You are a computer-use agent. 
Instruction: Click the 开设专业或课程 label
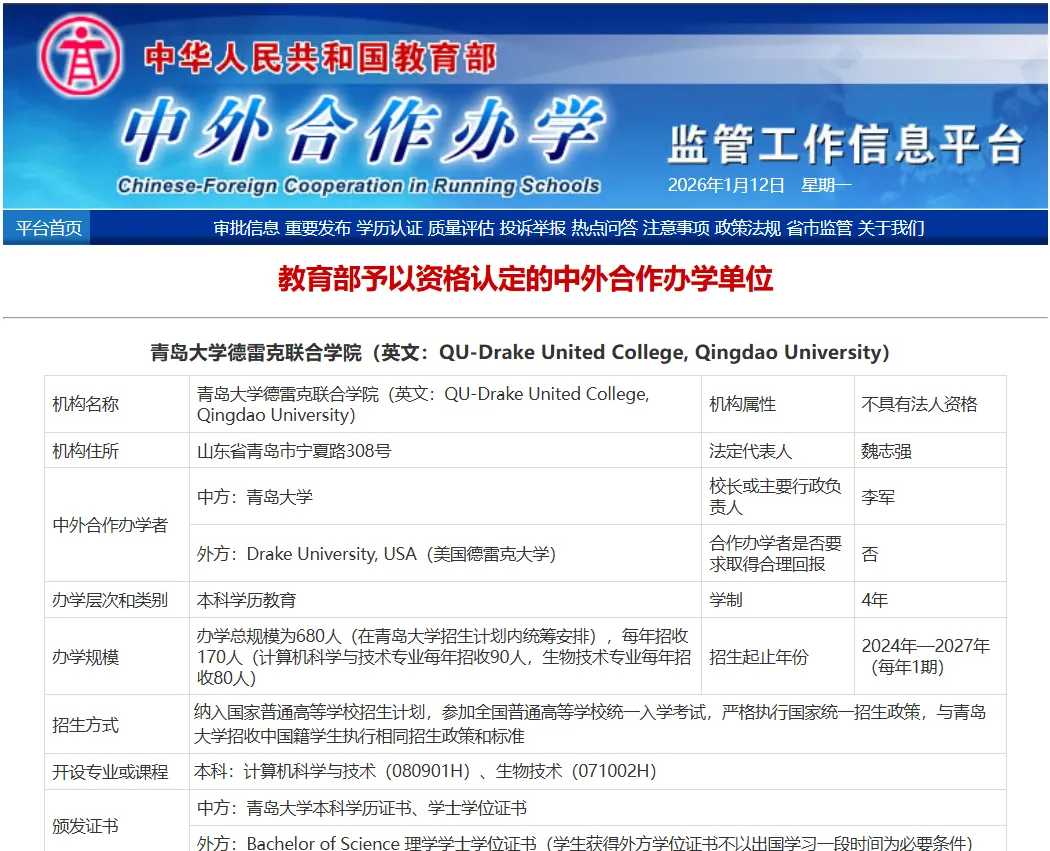click(x=110, y=772)
